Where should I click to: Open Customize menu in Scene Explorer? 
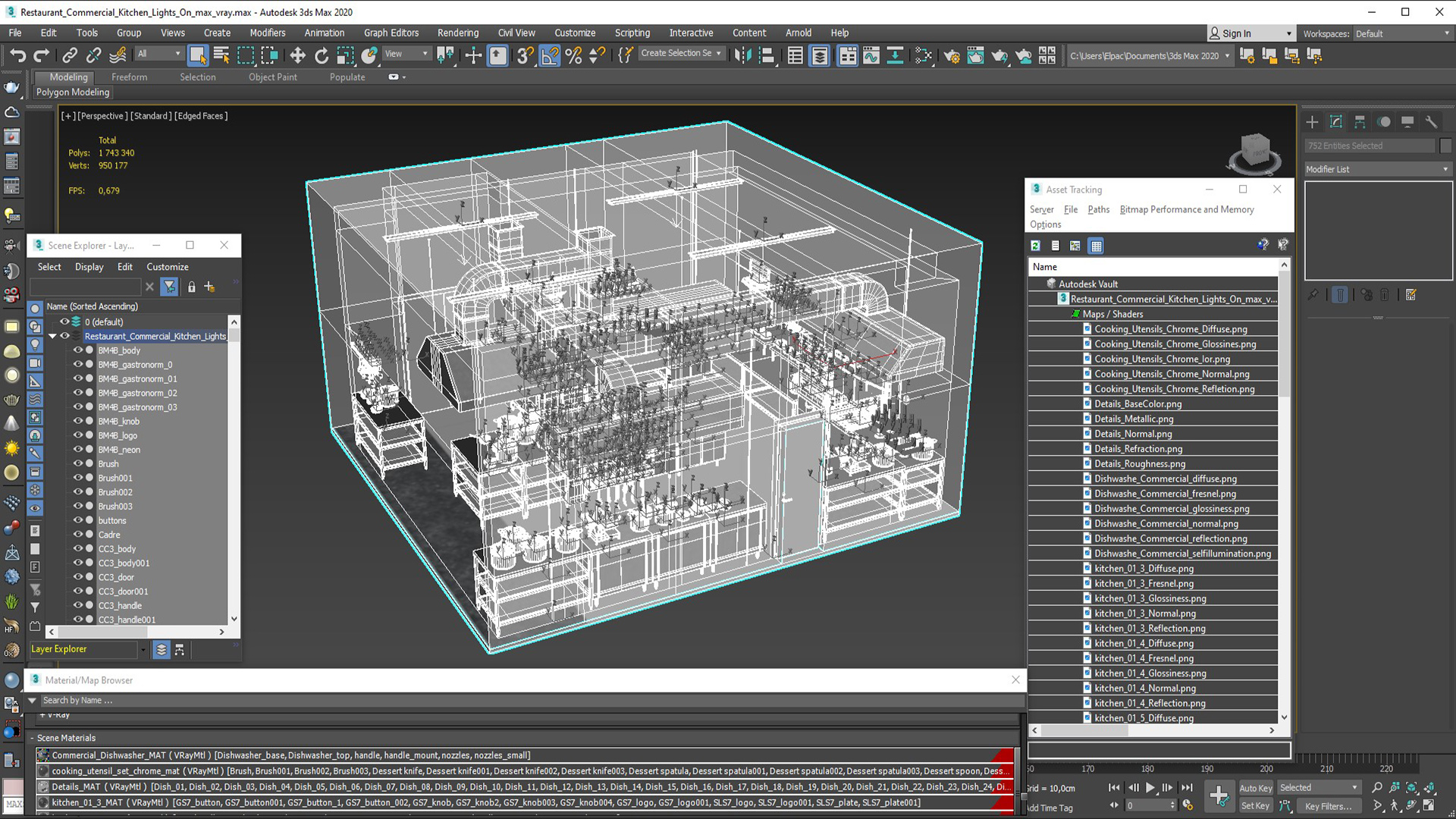tap(168, 267)
